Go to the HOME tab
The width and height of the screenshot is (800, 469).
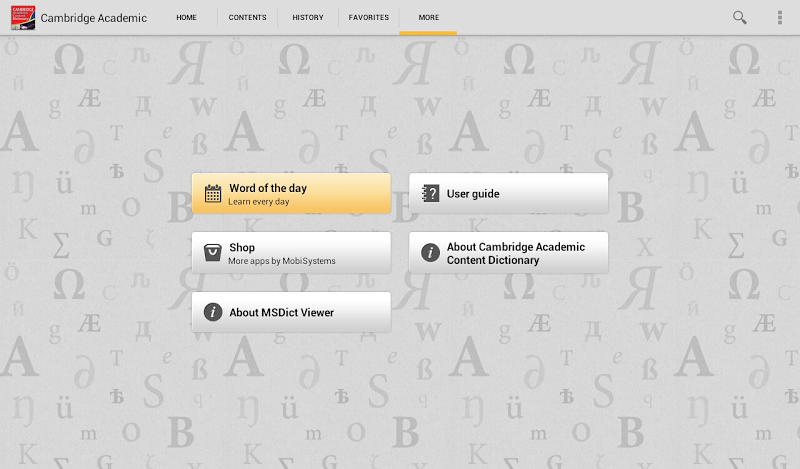click(x=186, y=17)
